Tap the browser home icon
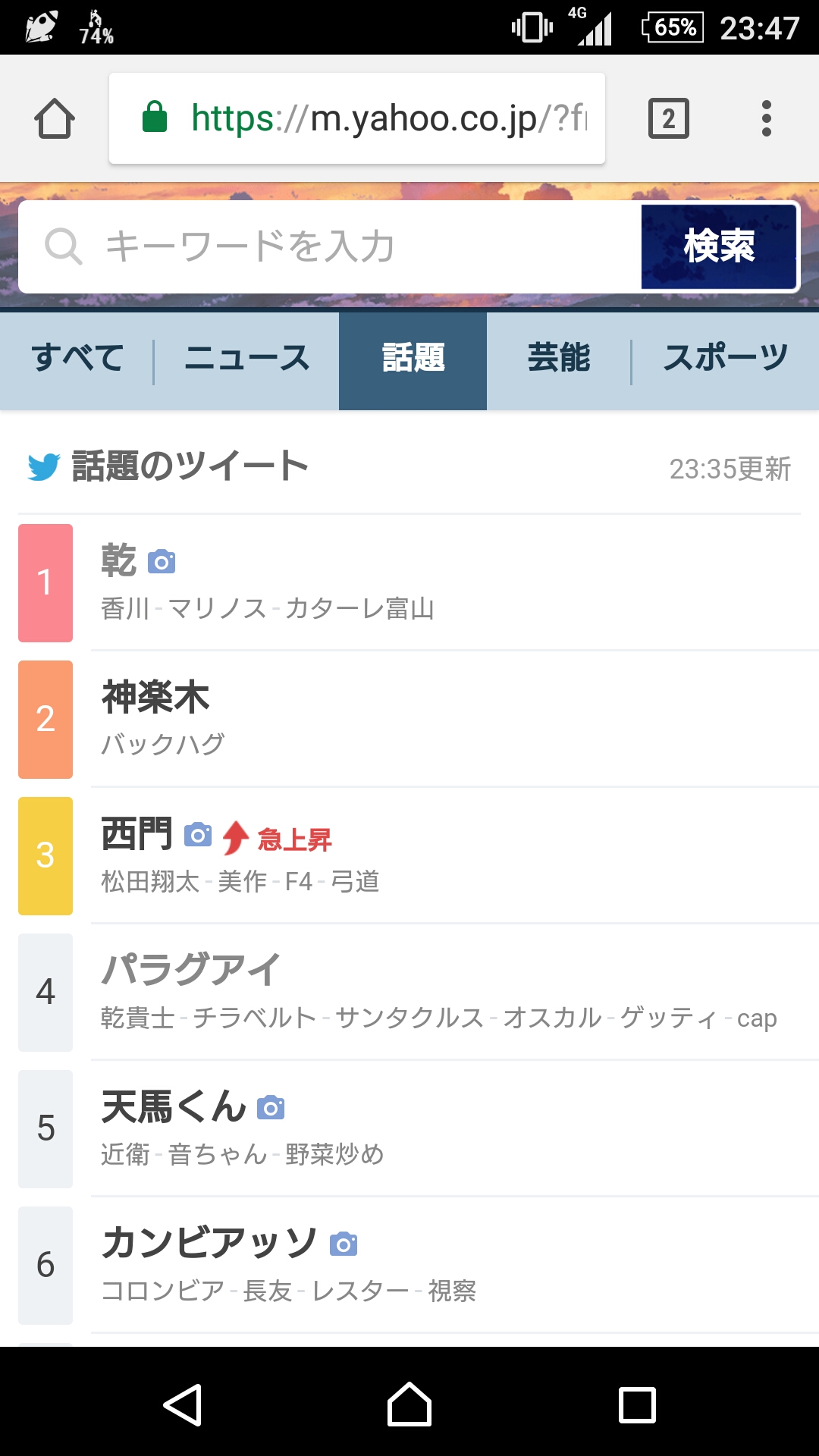819x1456 pixels. (55, 118)
